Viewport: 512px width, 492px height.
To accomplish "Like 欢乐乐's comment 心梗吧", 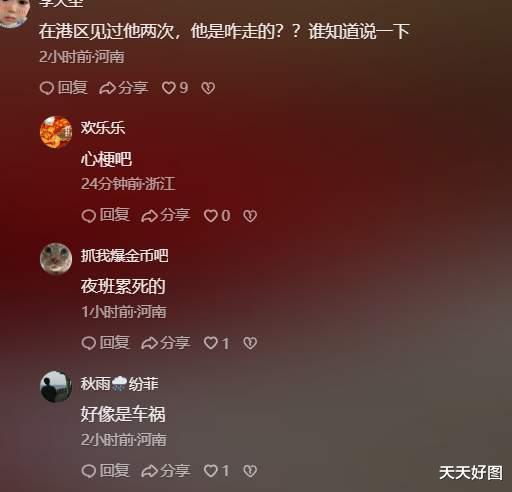I will (217, 216).
